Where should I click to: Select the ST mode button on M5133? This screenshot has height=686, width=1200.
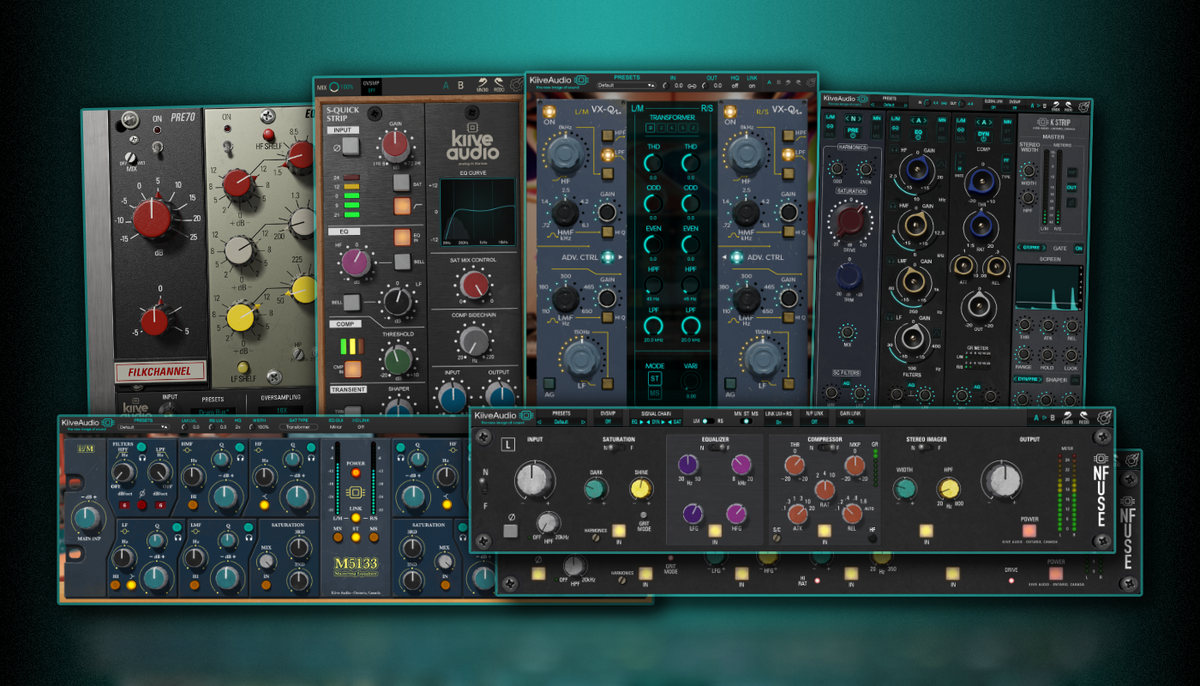pos(356,536)
